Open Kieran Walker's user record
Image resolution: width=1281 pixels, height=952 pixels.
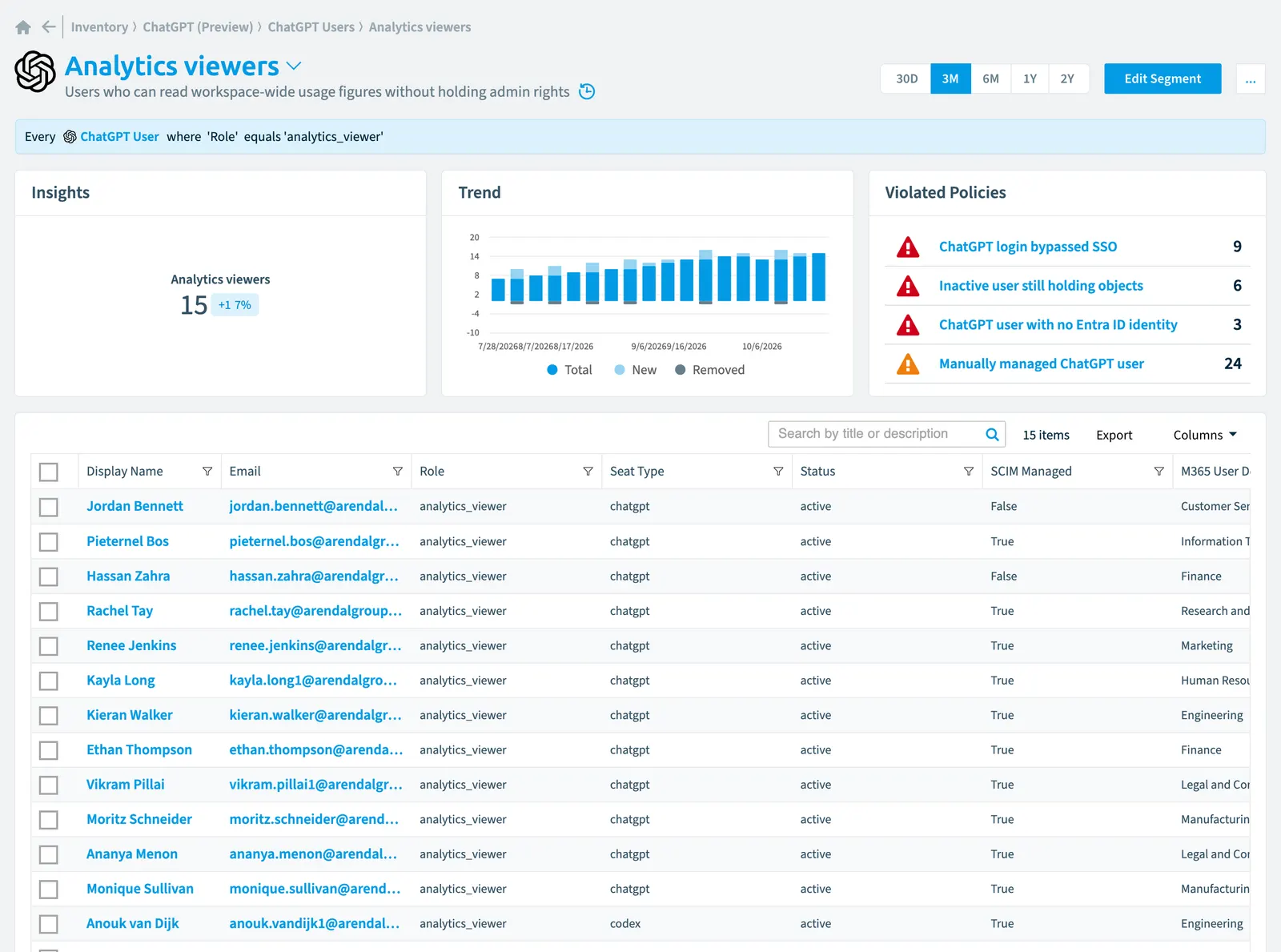point(130,715)
